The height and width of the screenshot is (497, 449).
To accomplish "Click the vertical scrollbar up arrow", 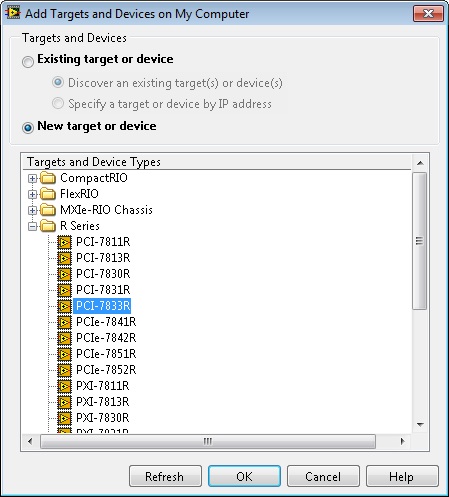I will [420, 163].
